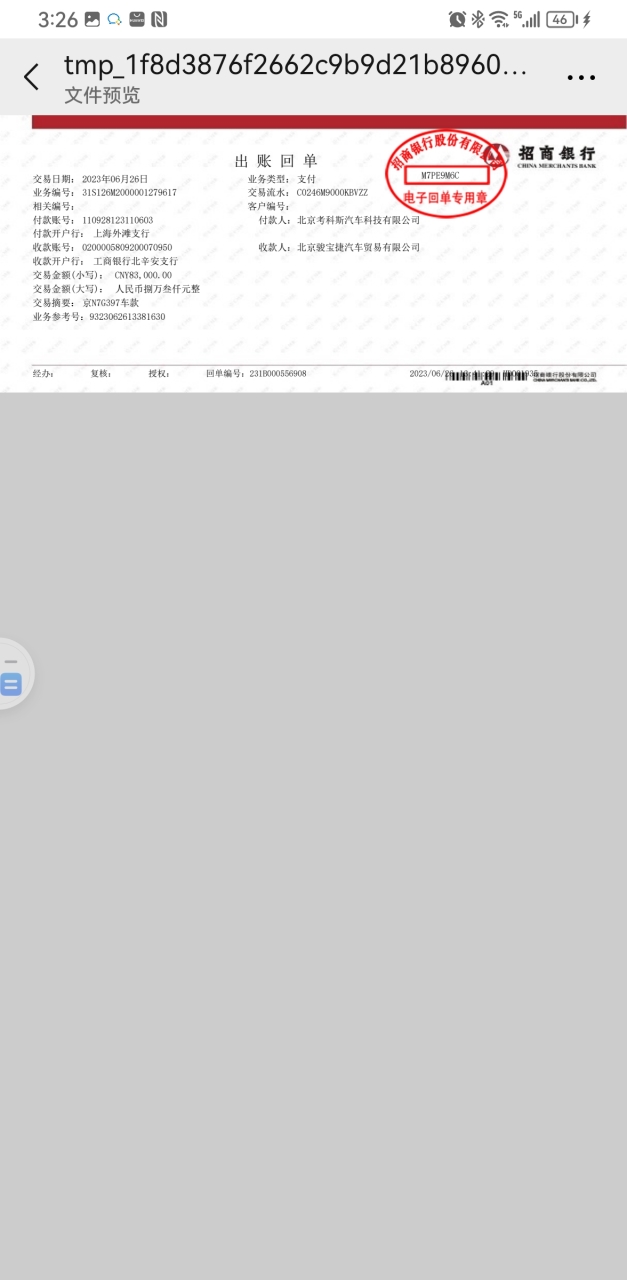Tap the red 电子回单专用章 stamp
This screenshot has width=627, height=1280.
[445, 173]
